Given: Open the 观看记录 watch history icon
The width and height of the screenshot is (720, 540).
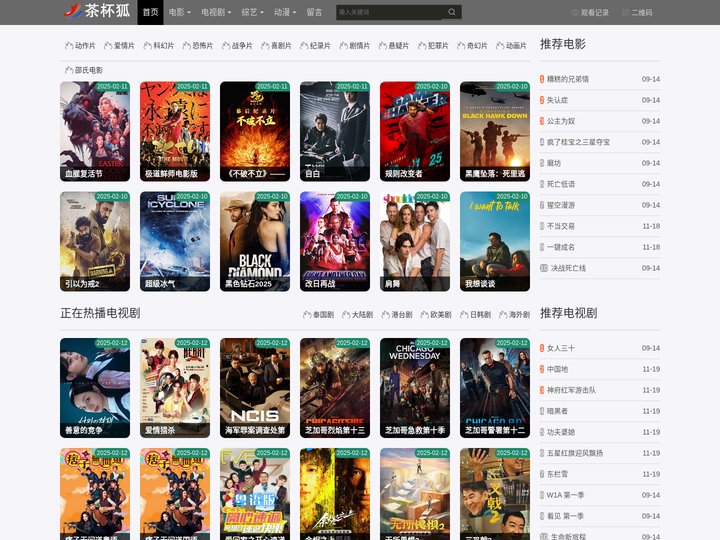Looking at the screenshot, I should point(575,13).
